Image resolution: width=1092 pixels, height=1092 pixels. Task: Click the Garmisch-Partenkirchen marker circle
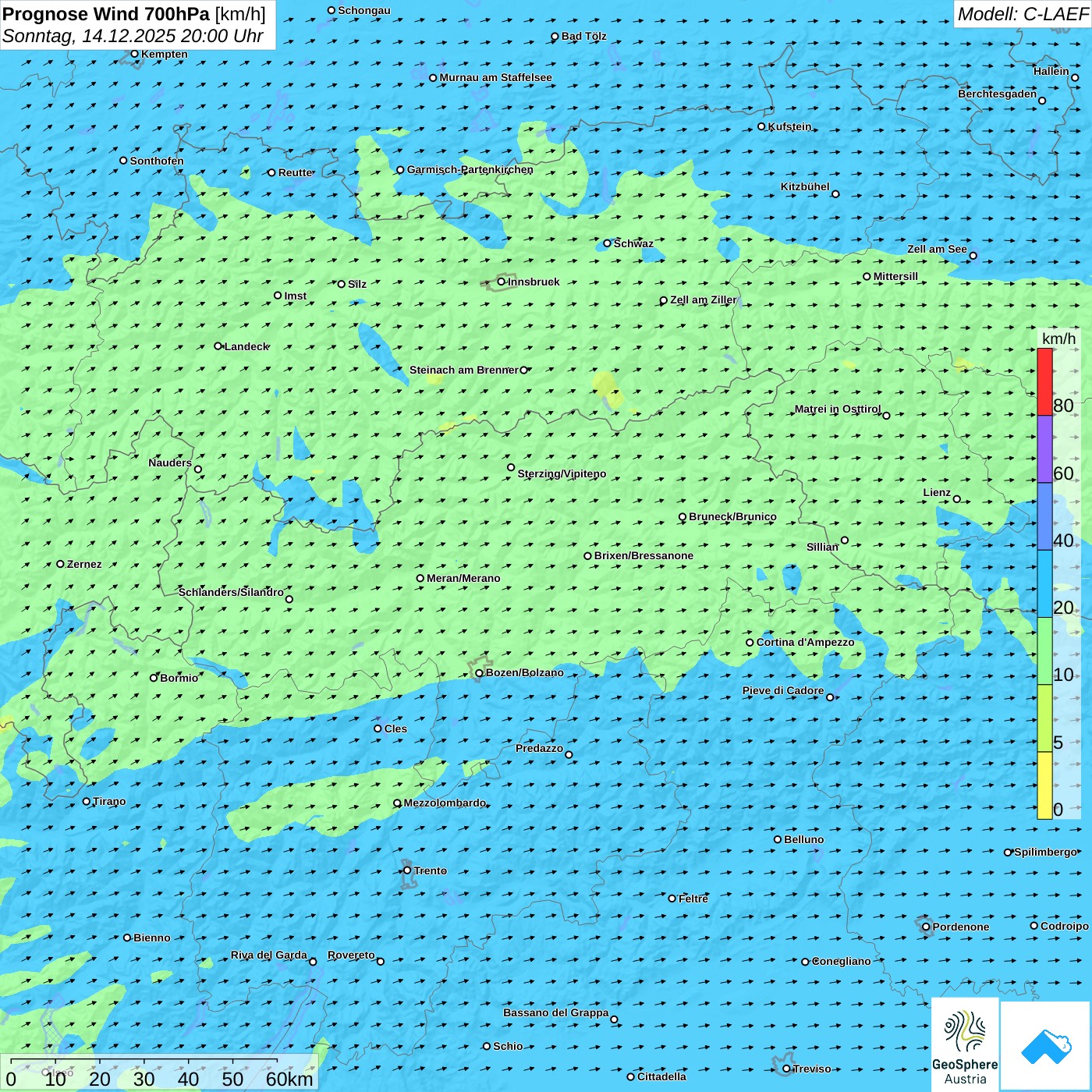(401, 170)
